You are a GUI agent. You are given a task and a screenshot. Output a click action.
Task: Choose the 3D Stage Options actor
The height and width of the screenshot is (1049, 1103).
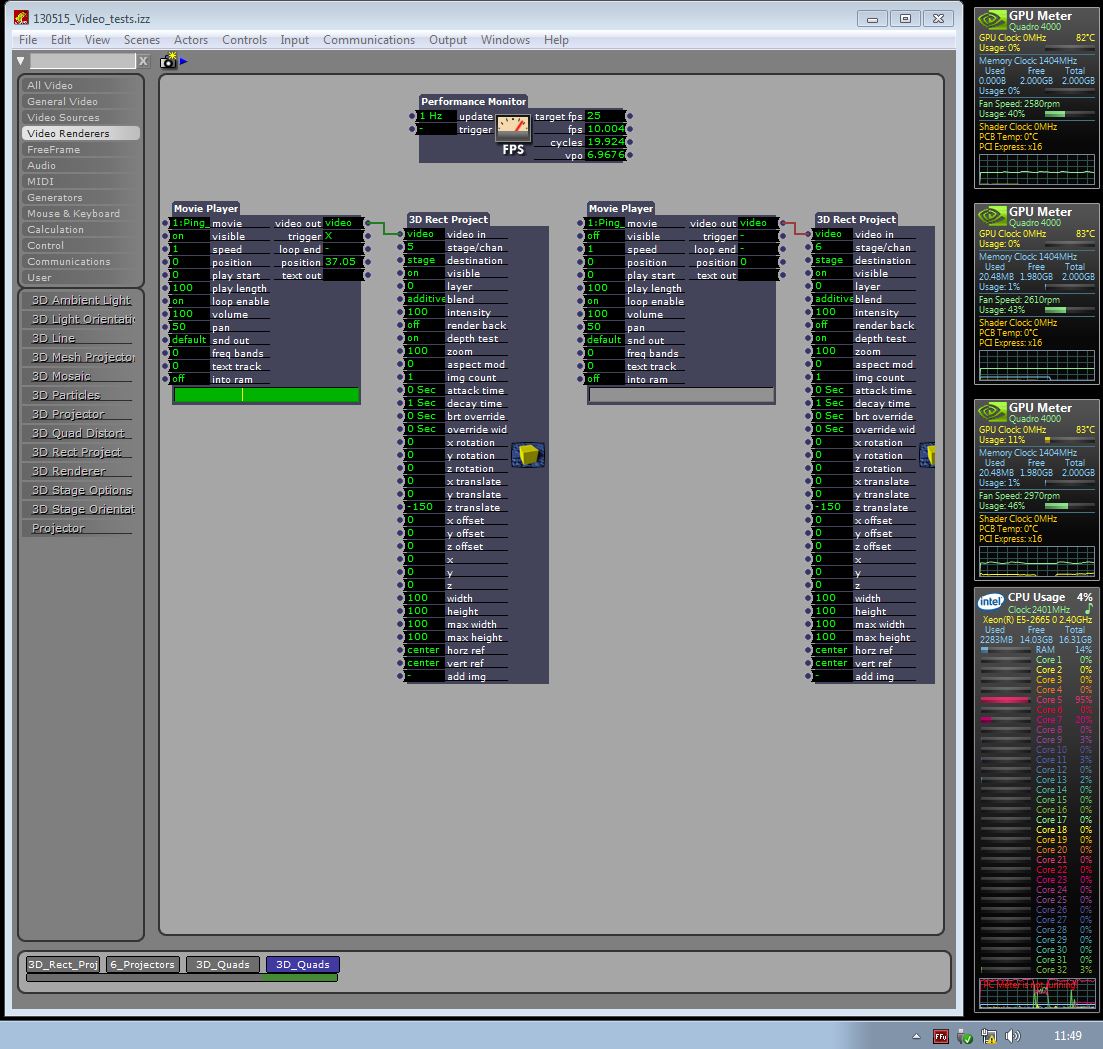point(82,490)
